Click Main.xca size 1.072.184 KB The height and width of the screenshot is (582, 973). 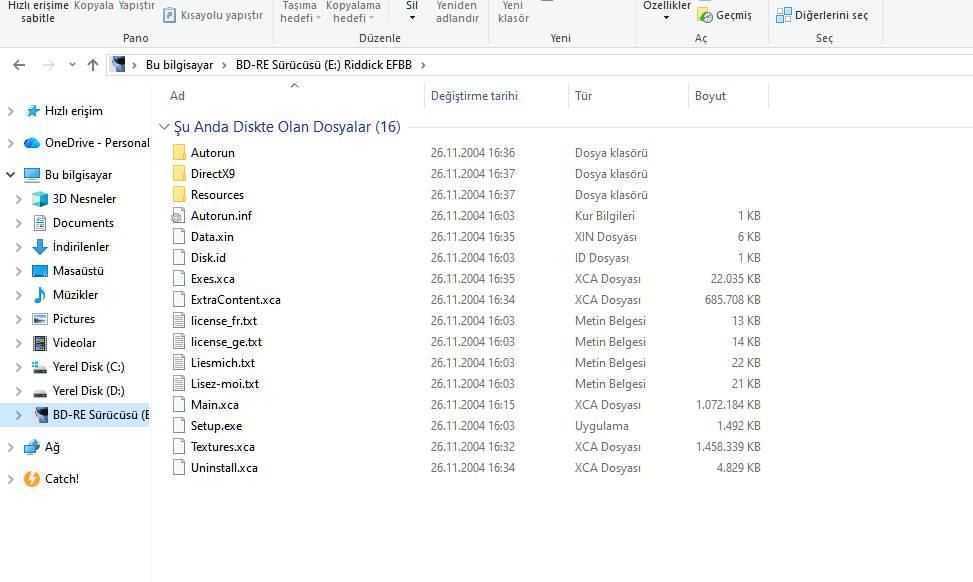click(728, 405)
